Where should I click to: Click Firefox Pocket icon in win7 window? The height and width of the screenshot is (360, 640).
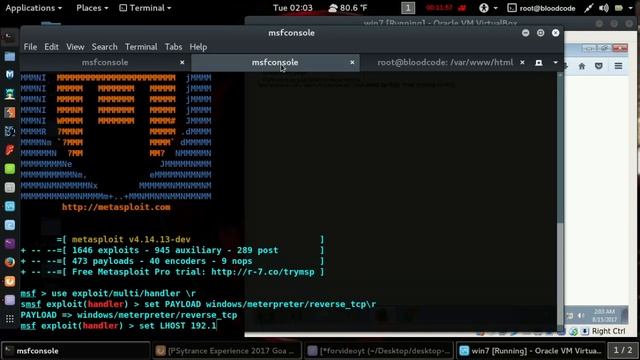pyautogui.click(x=599, y=66)
